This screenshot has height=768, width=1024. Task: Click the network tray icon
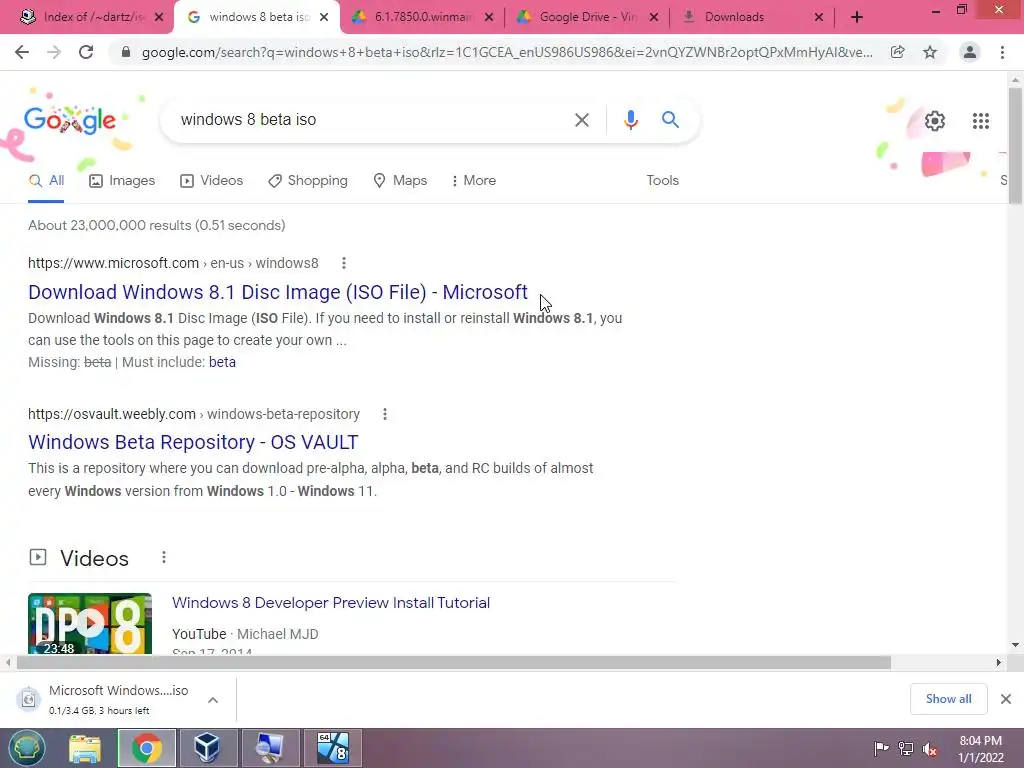tap(905, 748)
